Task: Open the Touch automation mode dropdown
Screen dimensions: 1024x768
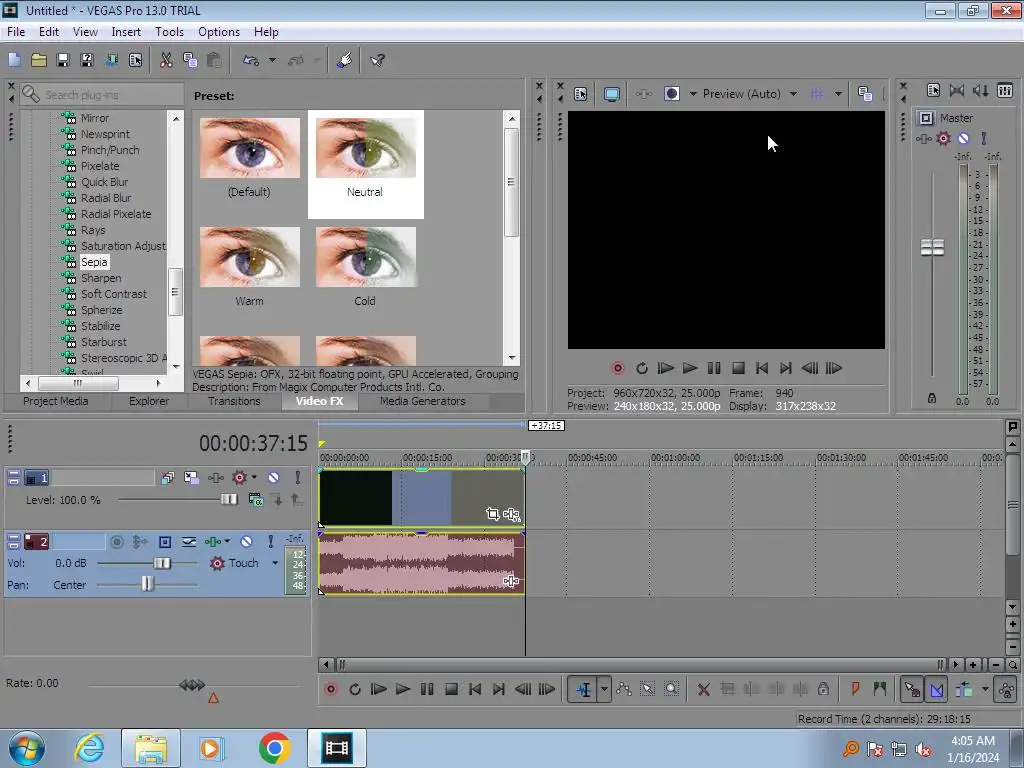Action: click(x=275, y=563)
